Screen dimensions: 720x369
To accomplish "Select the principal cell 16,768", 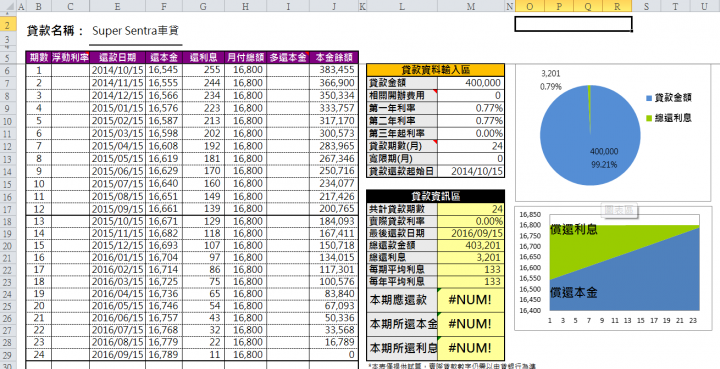I will click(x=164, y=330).
